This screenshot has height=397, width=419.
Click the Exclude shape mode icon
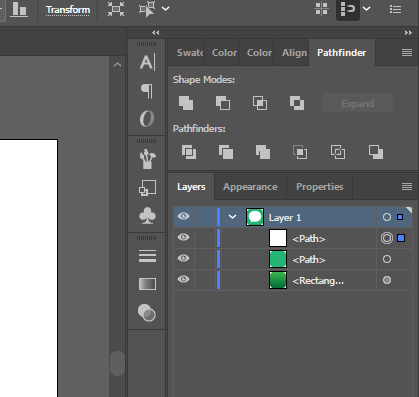tap(297, 103)
